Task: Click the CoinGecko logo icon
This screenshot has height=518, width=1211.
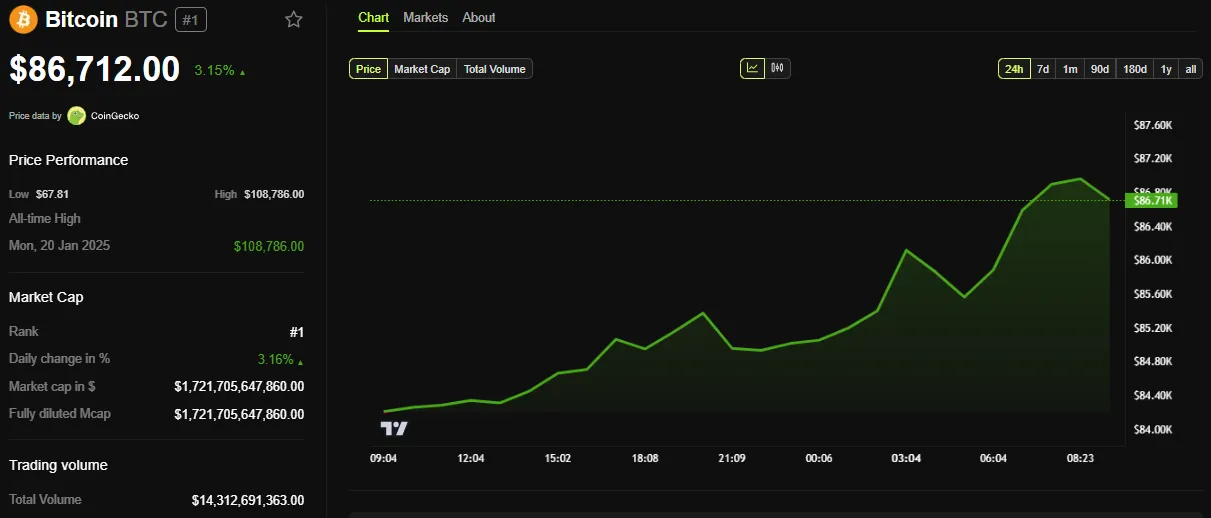Action: click(x=77, y=116)
